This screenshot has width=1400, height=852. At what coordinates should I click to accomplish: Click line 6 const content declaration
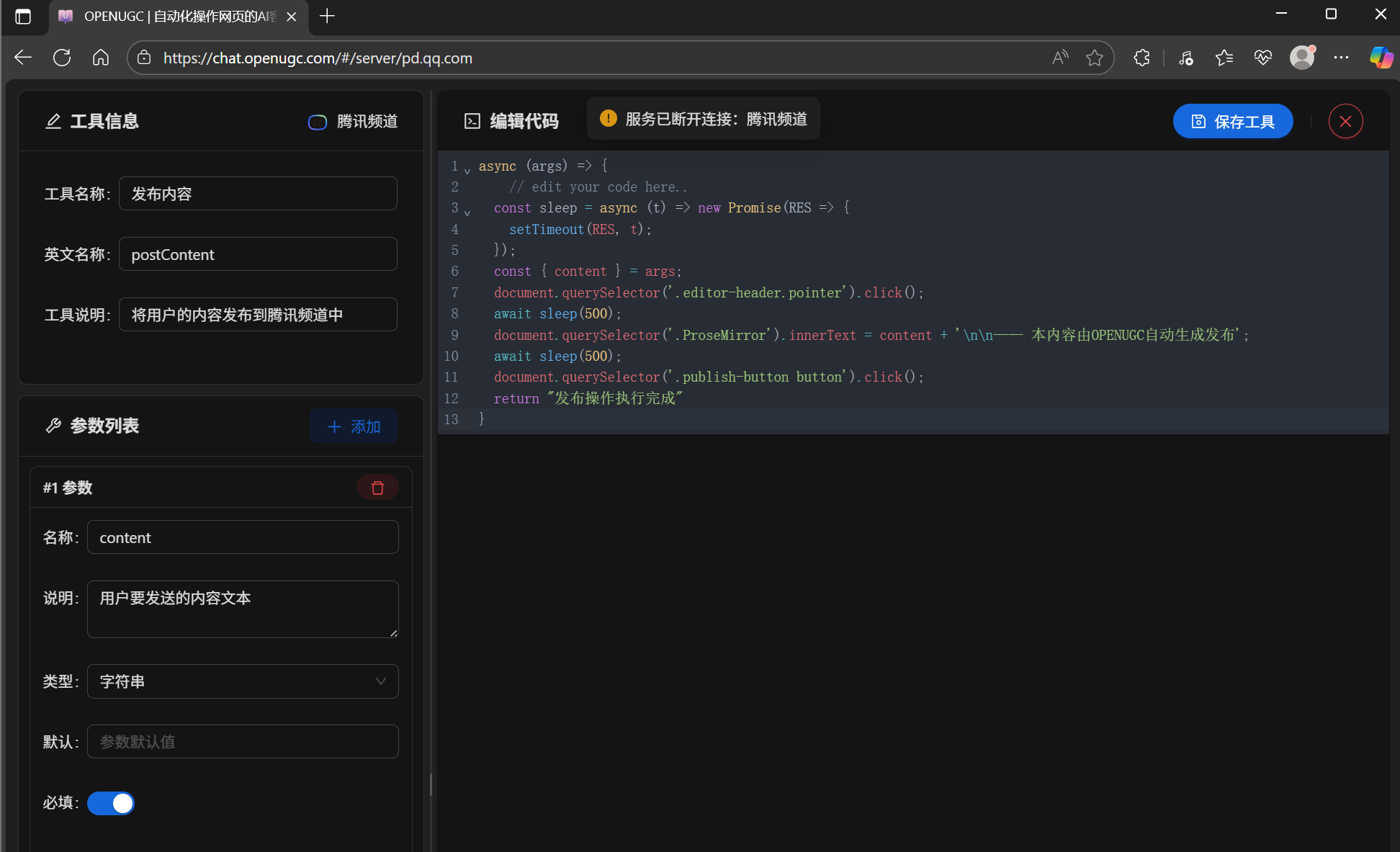click(x=588, y=272)
